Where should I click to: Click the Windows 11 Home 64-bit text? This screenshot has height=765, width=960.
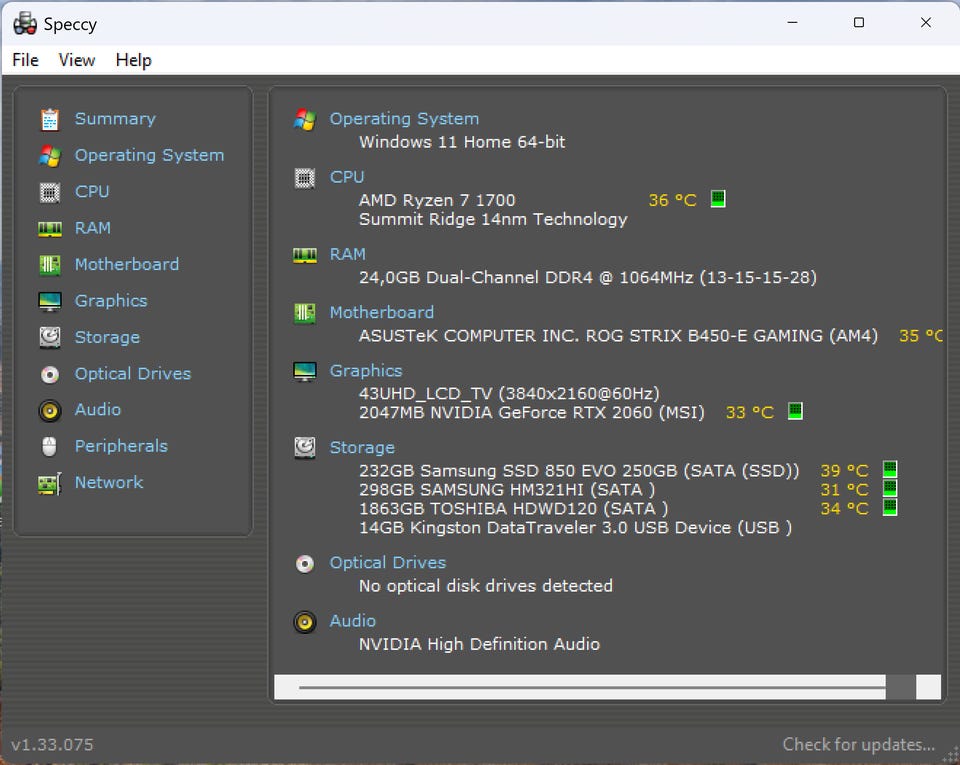pos(462,142)
